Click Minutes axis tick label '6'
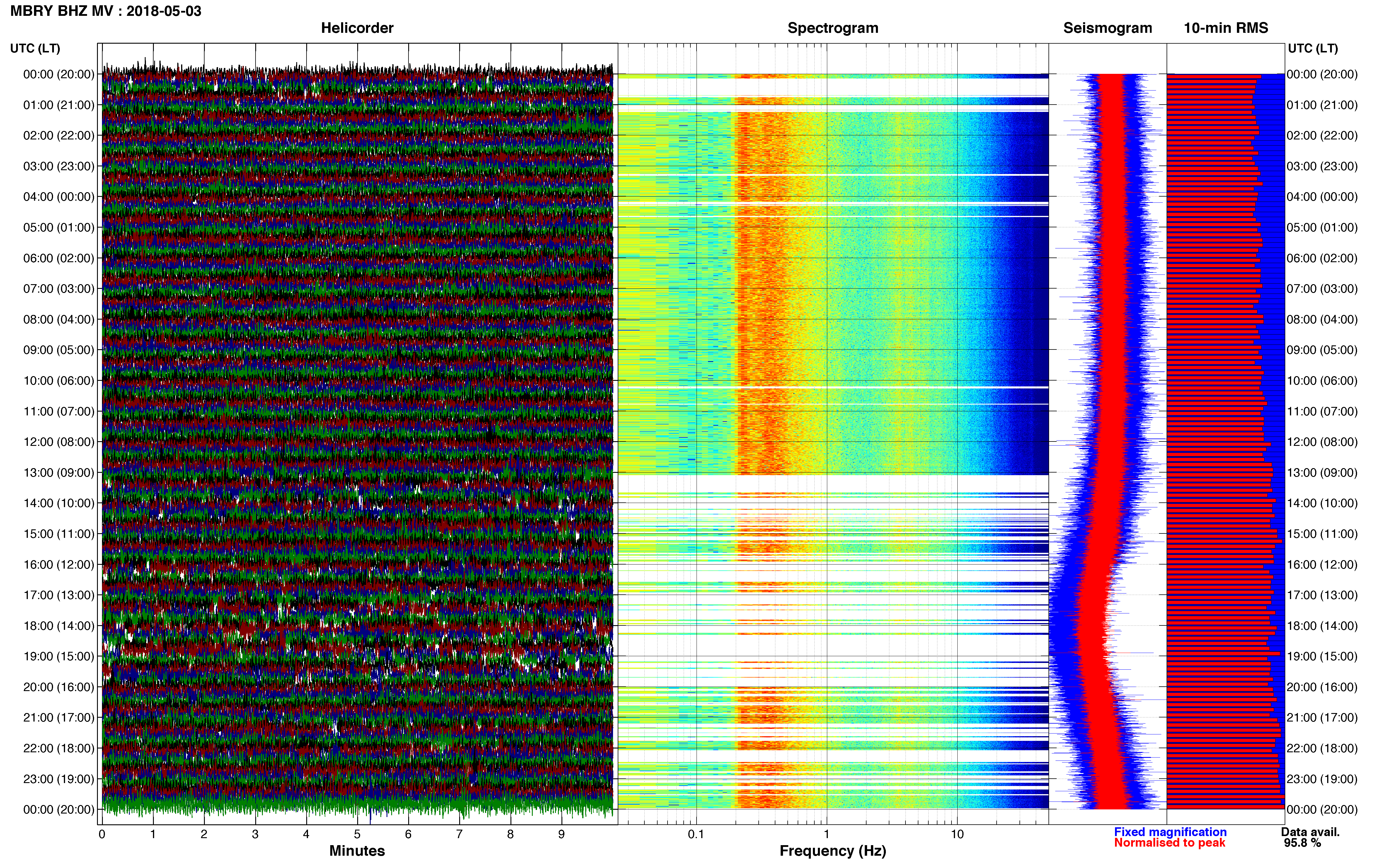Screen dimensions: 1389x868 tap(408, 834)
